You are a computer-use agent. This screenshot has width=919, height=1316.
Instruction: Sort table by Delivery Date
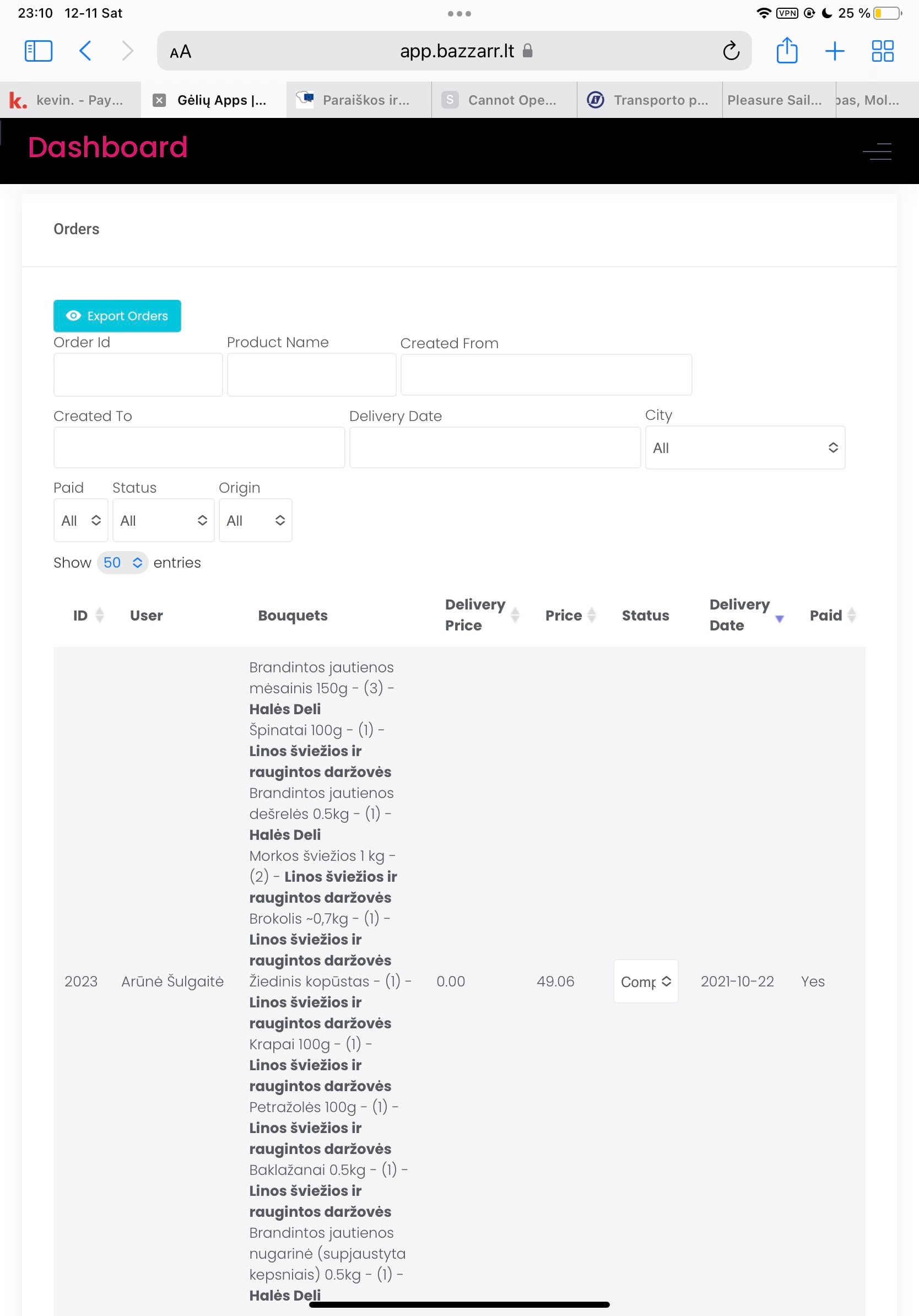pyautogui.click(x=745, y=615)
